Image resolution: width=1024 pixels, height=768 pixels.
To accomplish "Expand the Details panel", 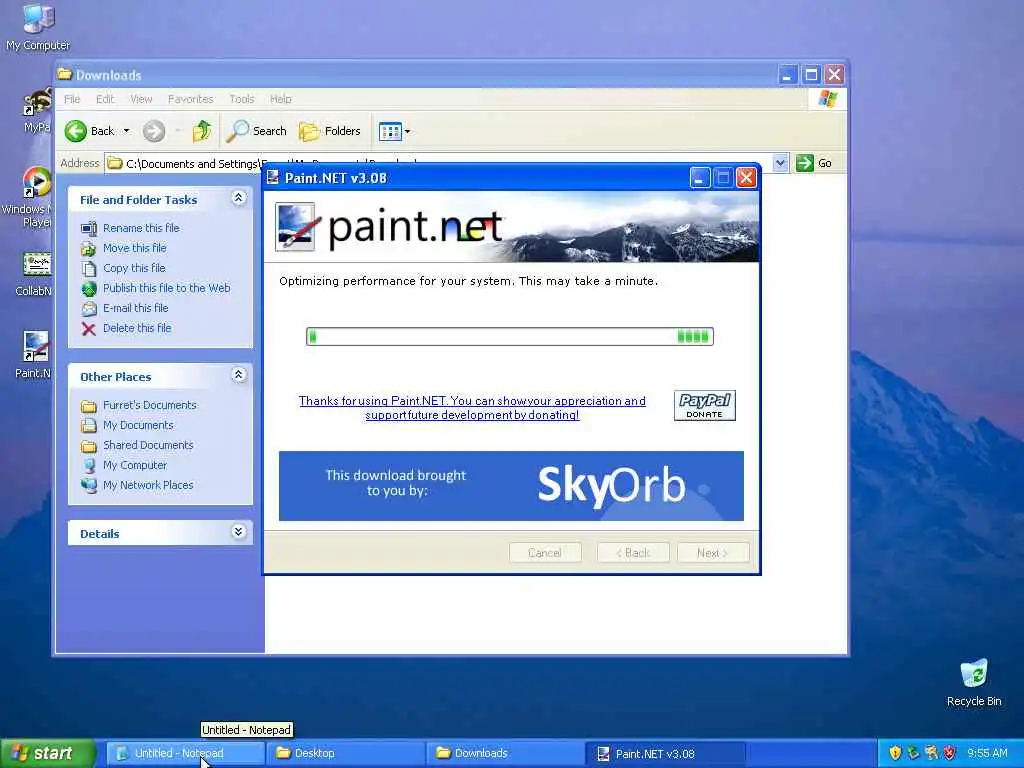I will [238, 532].
